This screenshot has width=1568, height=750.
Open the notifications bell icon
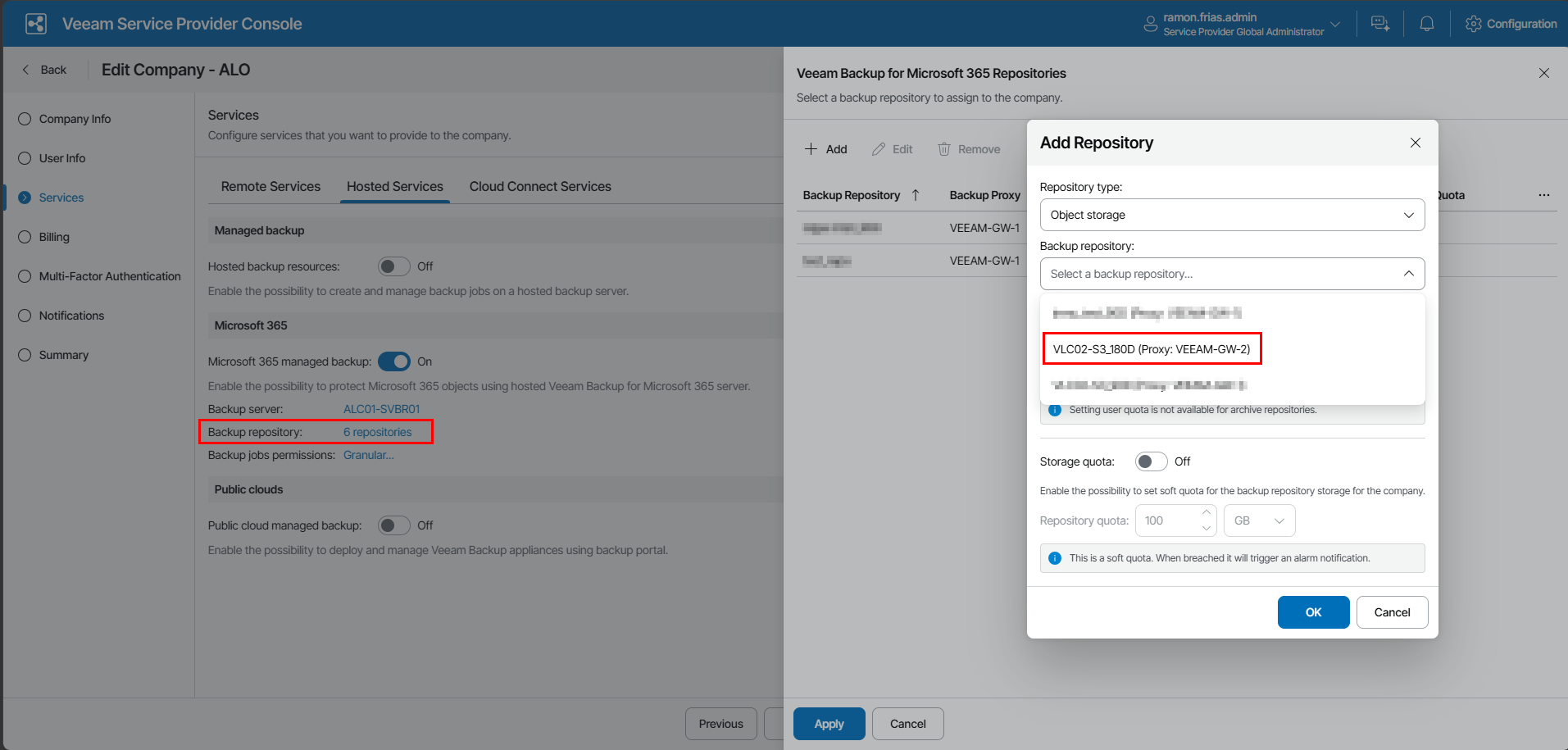pyautogui.click(x=1427, y=24)
